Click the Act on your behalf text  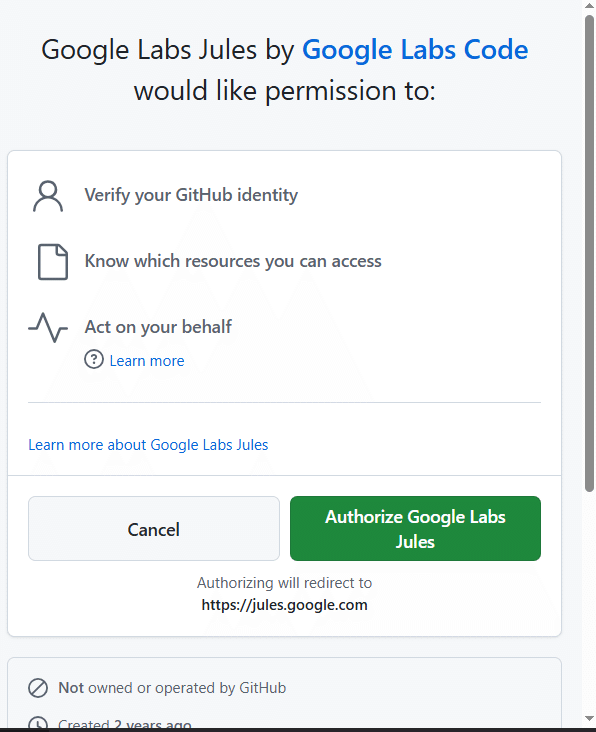(x=158, y=327)
